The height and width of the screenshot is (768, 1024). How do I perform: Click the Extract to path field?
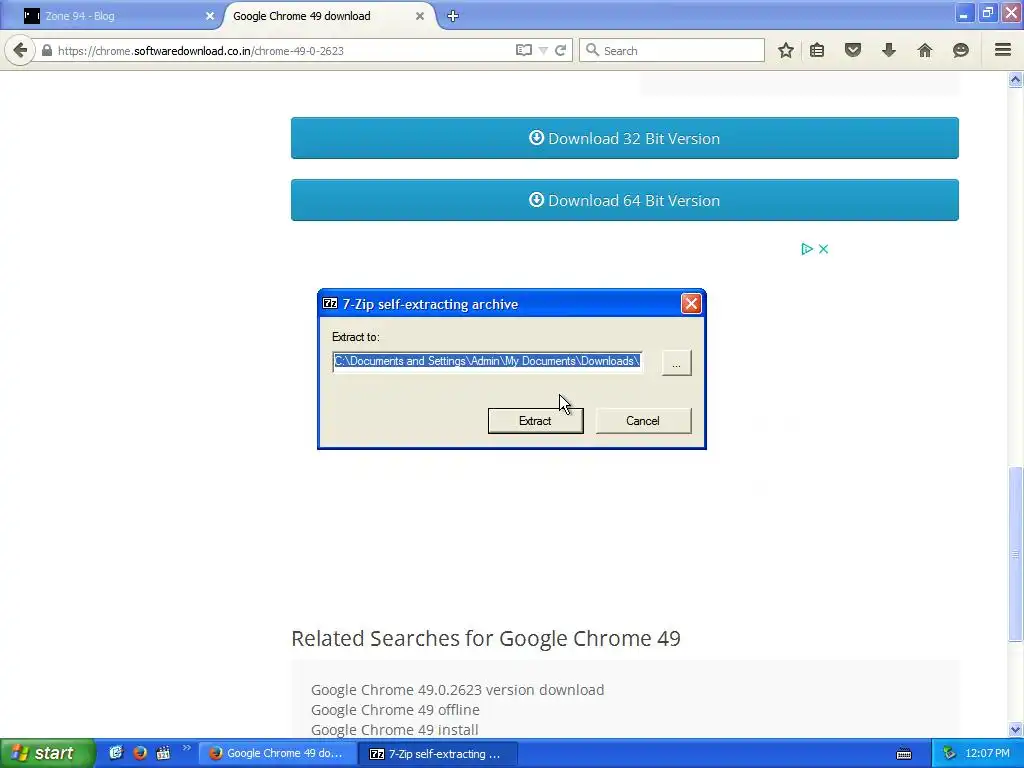(x=487, y=361)
